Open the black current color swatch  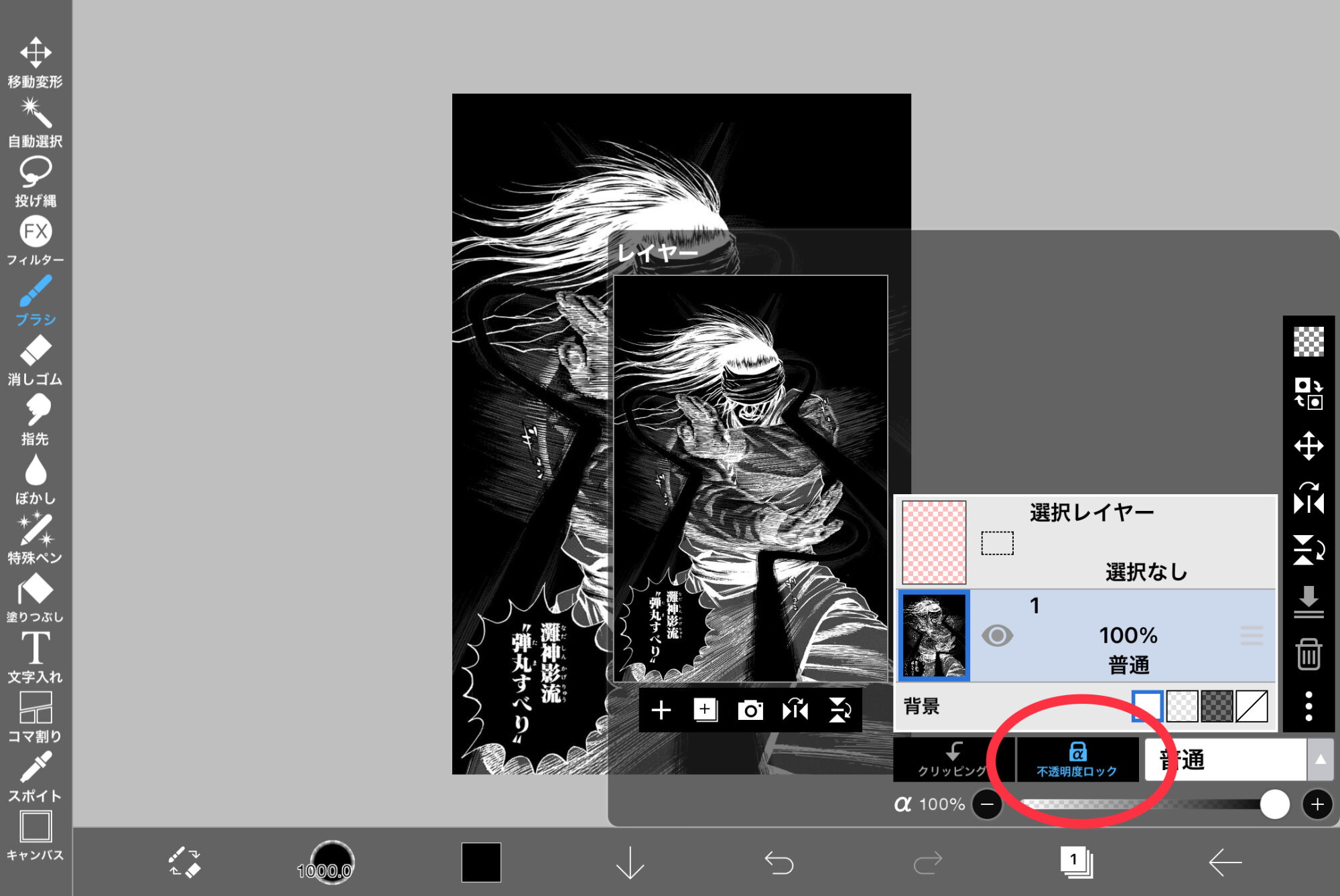click(481, 863)
